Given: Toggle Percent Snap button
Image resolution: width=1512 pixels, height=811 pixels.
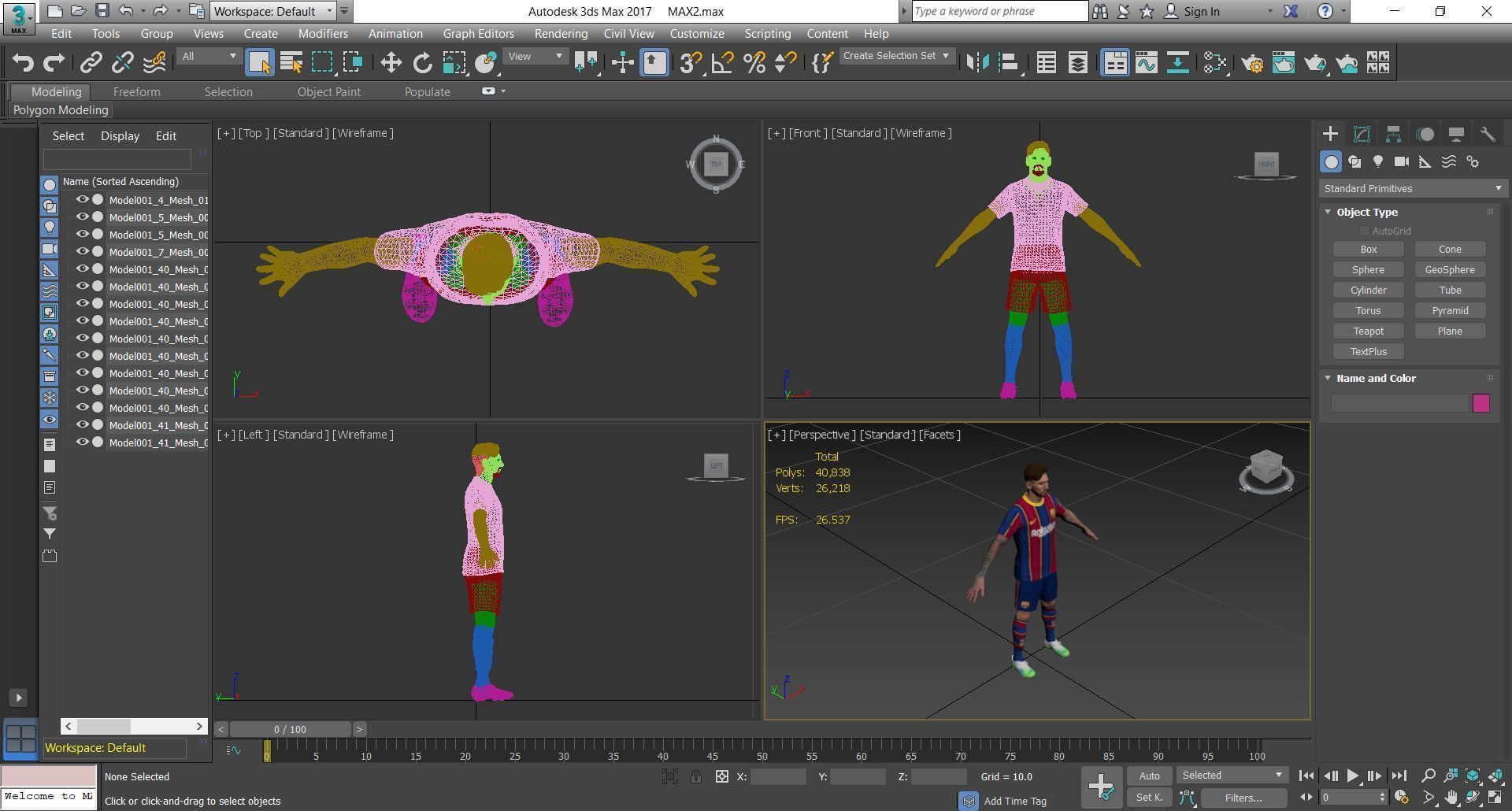Looking at the screenshot, I should click(754, 62).
